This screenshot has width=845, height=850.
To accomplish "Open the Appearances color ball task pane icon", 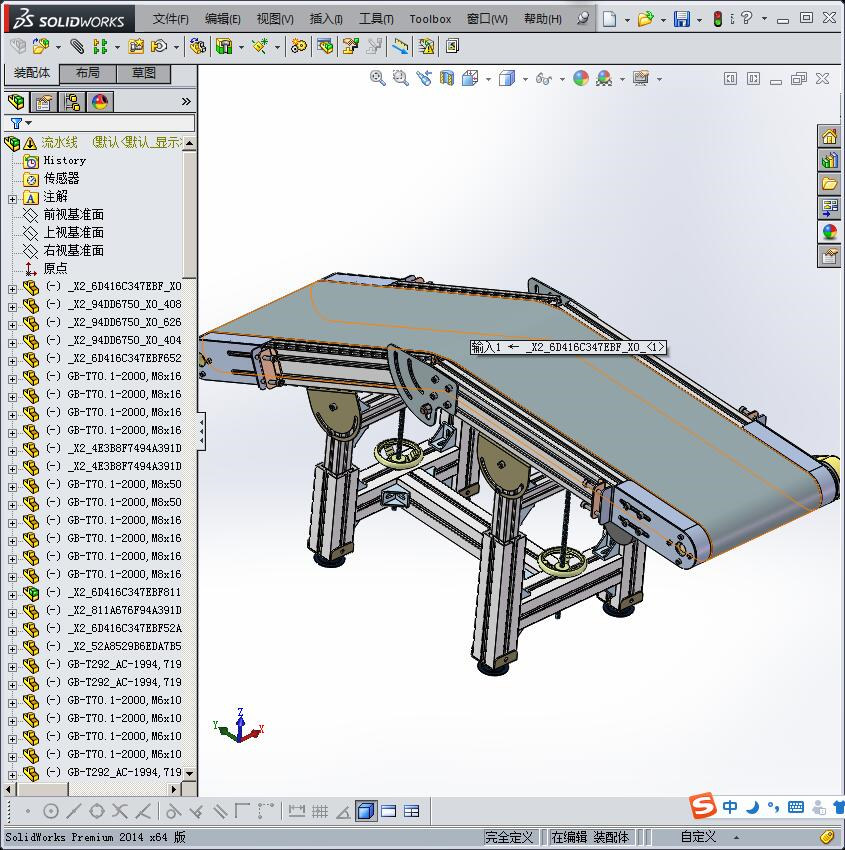I will coord(829,232).
